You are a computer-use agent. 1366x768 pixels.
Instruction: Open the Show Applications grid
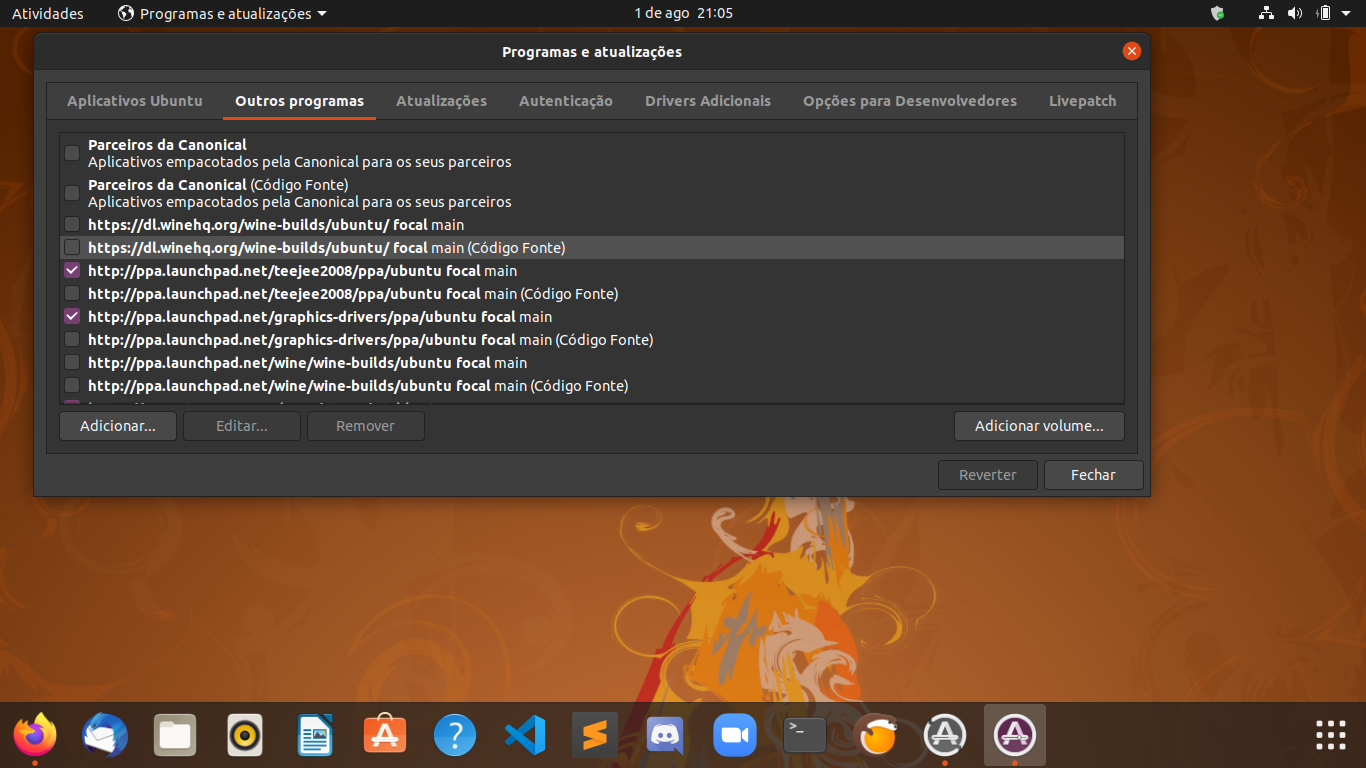coord(1330,735)
